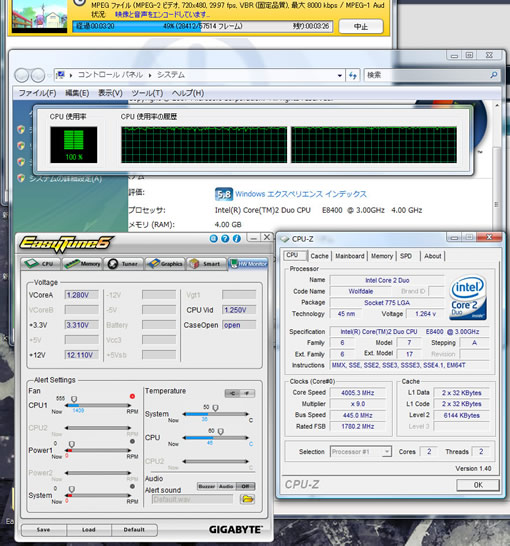Browse for alert sound with folder icon
Screen dimensions: 510x546
pos(247,499)
